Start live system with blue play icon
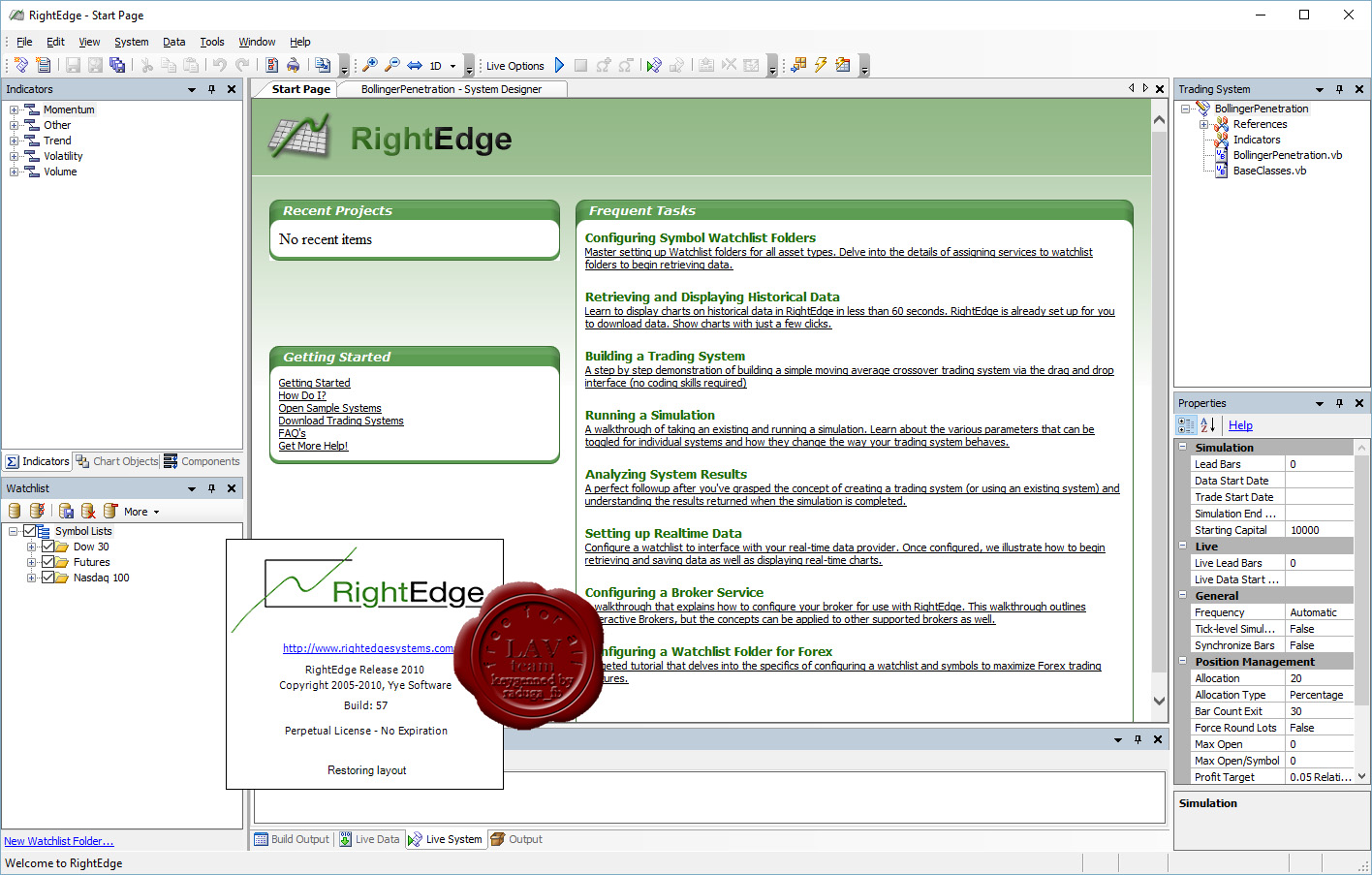This screenshot has width=1372, height=875. [x=559, y=65]
